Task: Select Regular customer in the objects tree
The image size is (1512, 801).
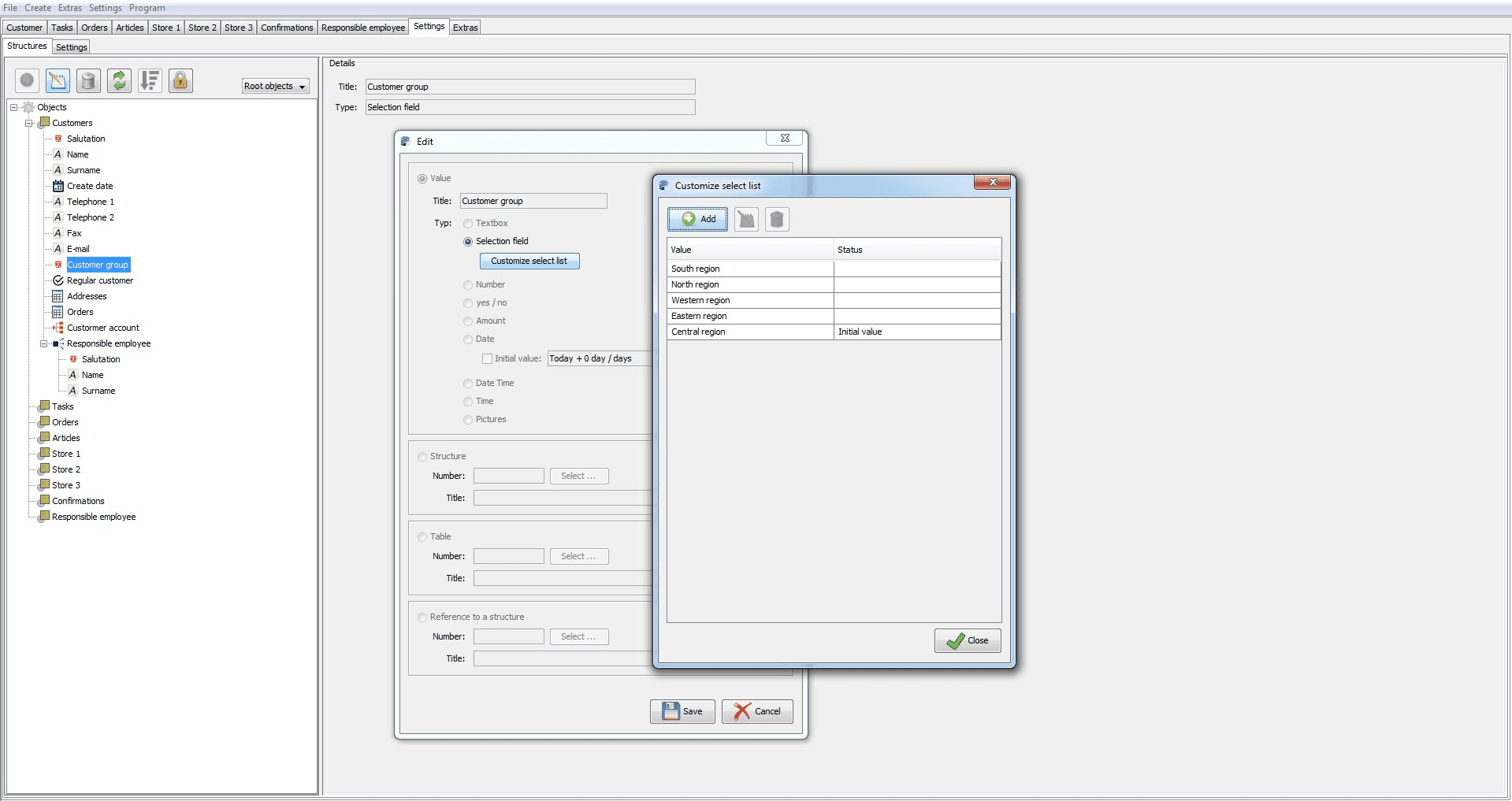Action: pyautogui.click(x=99, y=280)
